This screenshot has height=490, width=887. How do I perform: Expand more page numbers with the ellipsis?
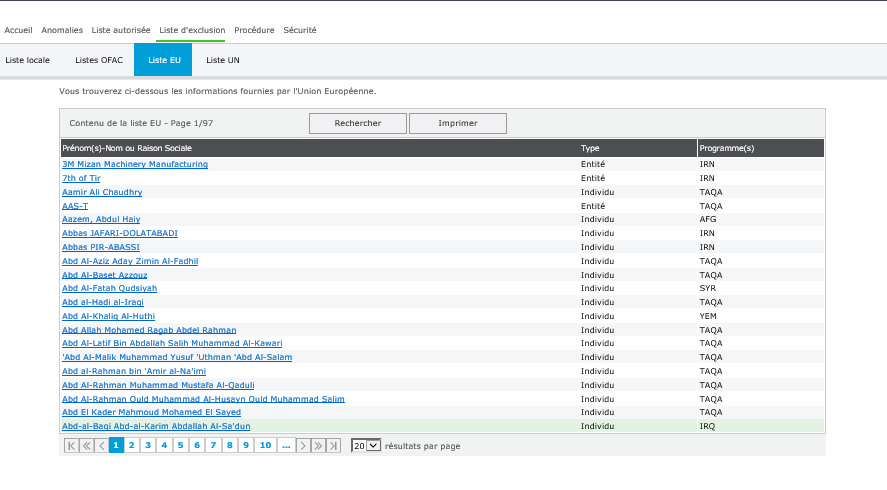286,445
